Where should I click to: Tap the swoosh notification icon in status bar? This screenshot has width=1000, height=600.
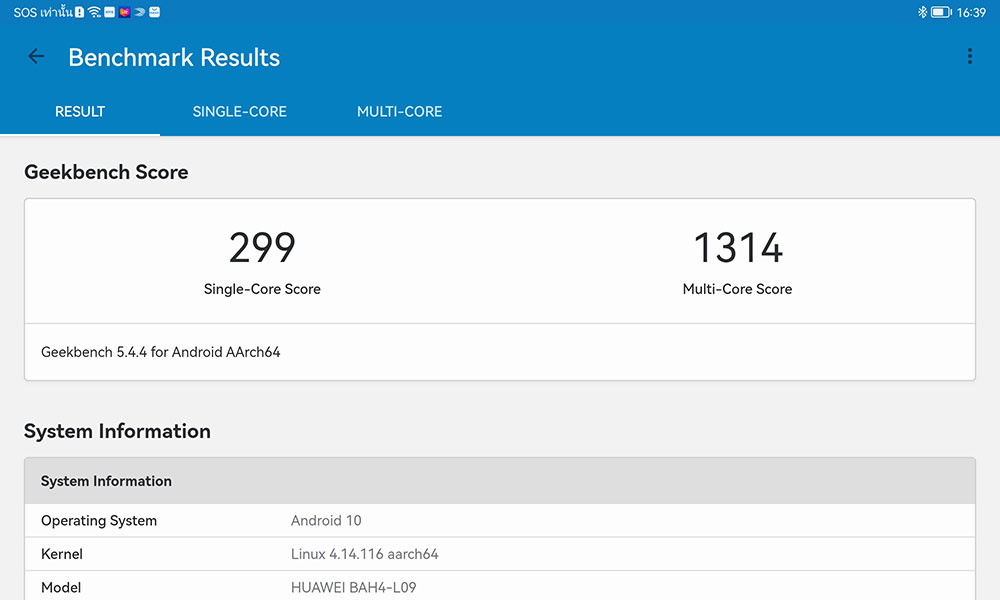(140, 12)
